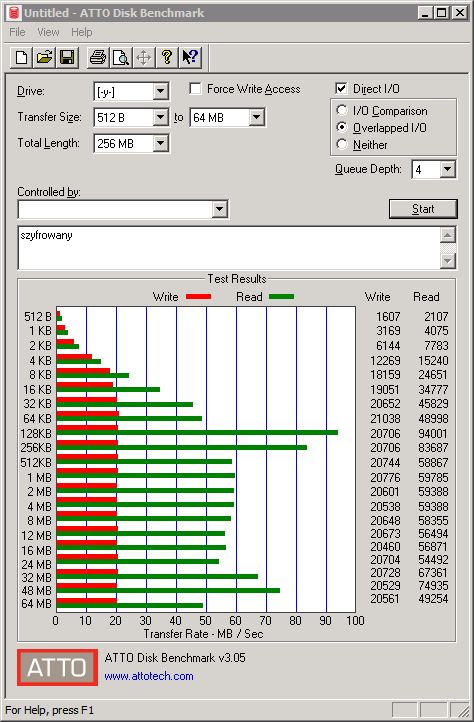Start the benchmark with Start button

(x=423, y=209)
